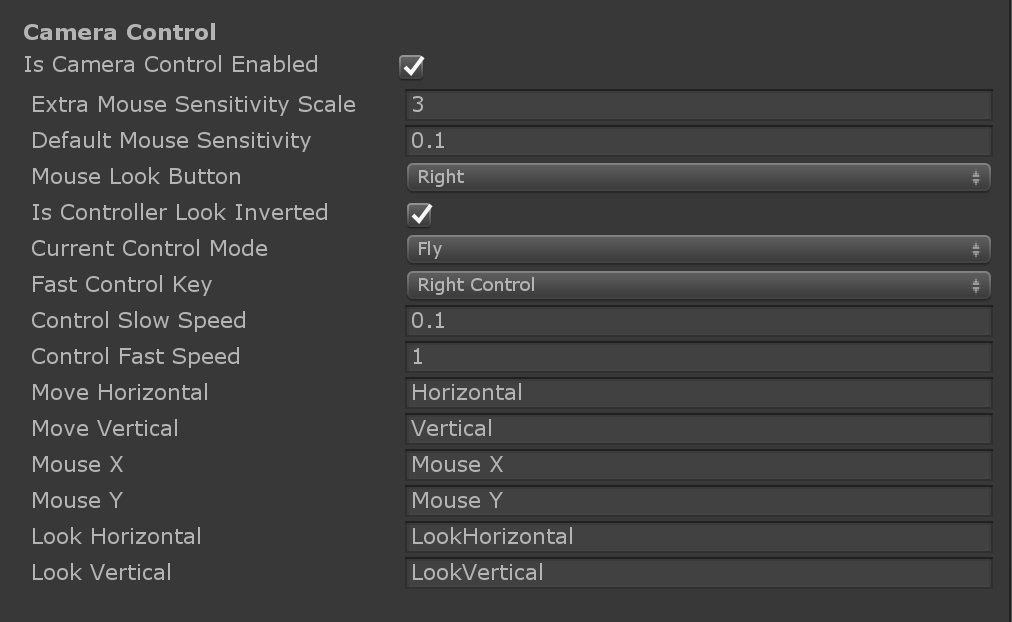1012x622 pixels.
Task: Select the LookHorizontal text field
Action: coord(697,537)
